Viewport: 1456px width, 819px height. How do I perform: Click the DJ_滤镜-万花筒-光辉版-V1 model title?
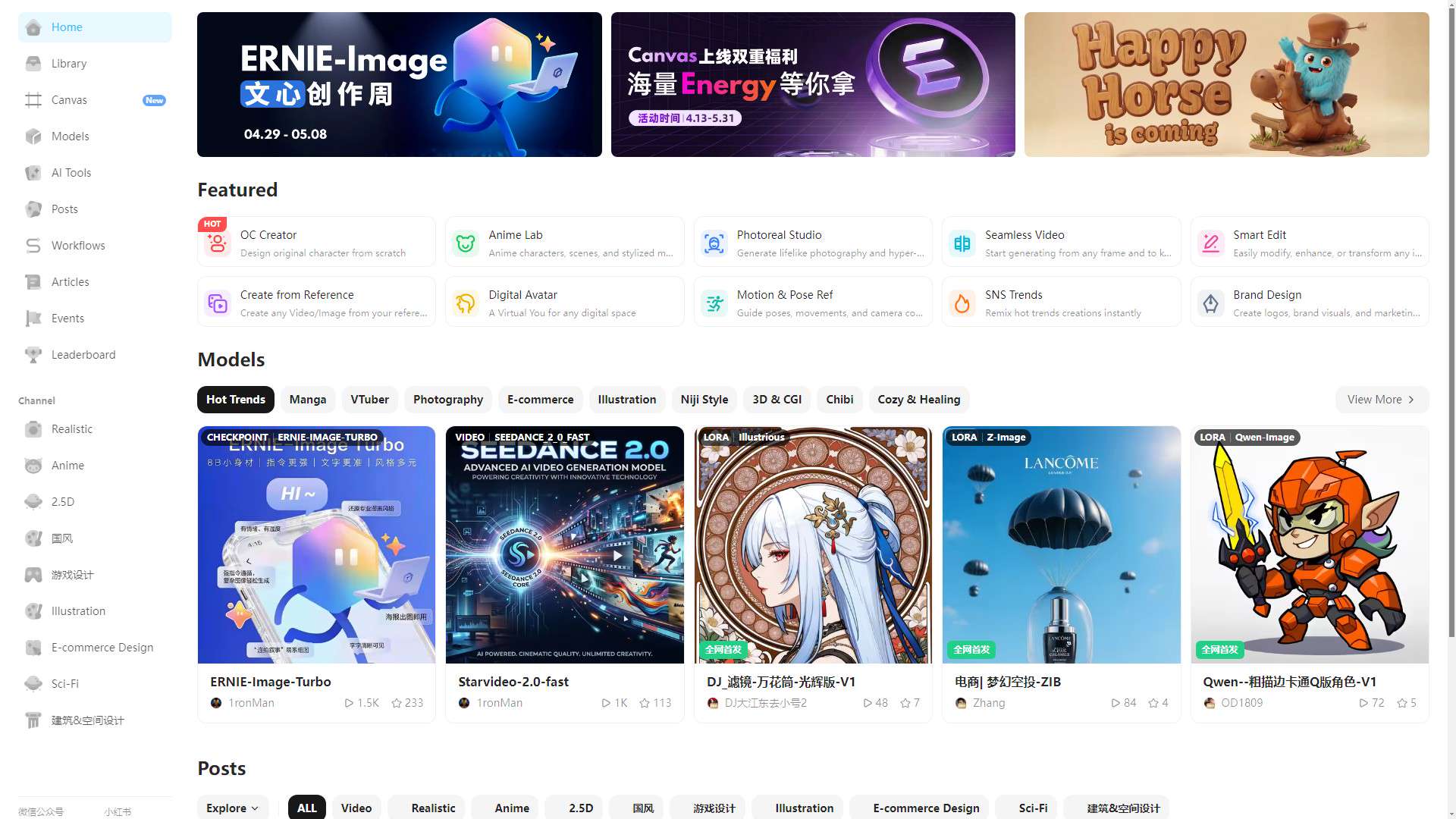(781, 682)
